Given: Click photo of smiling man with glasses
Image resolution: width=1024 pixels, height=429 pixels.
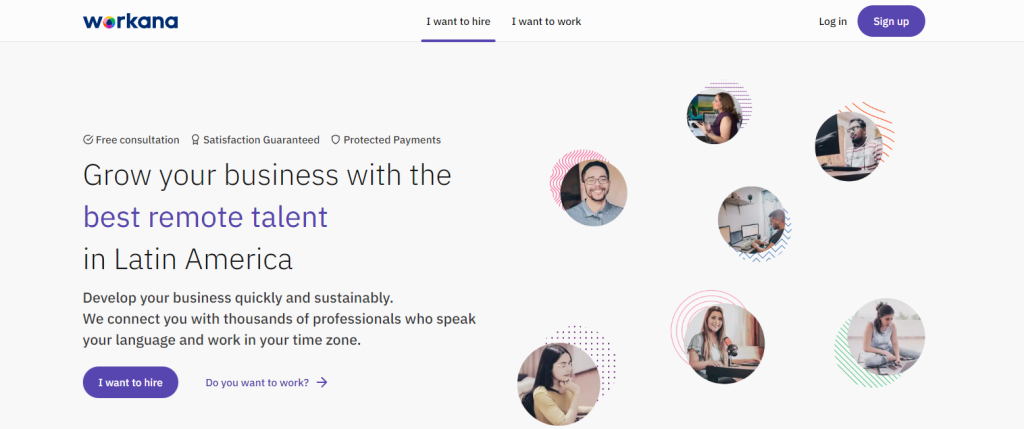Looking at the screenshot, I should point(593,193).
